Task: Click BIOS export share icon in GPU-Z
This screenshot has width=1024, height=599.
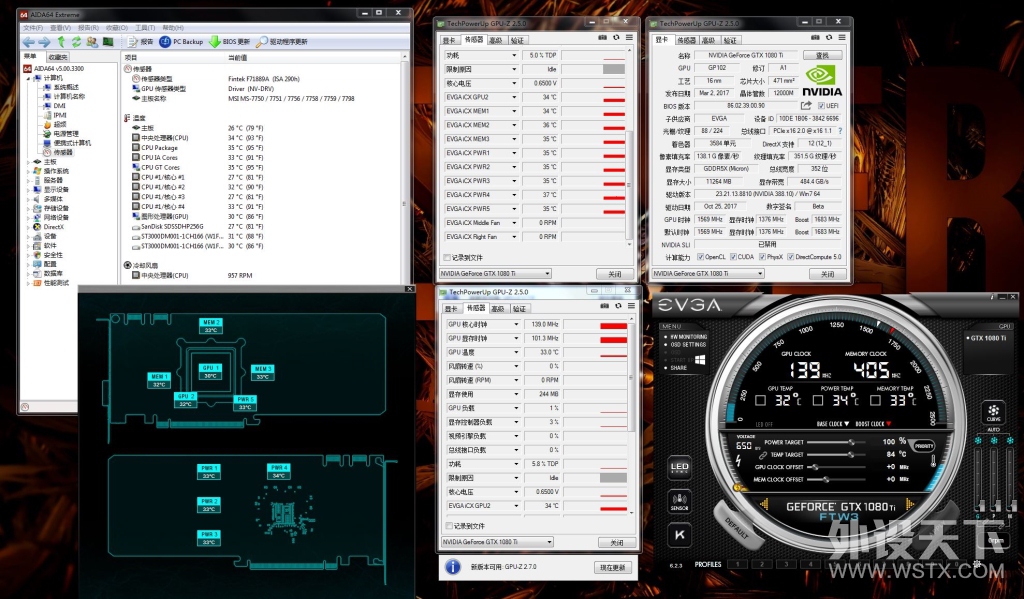Action: (807, 105)
